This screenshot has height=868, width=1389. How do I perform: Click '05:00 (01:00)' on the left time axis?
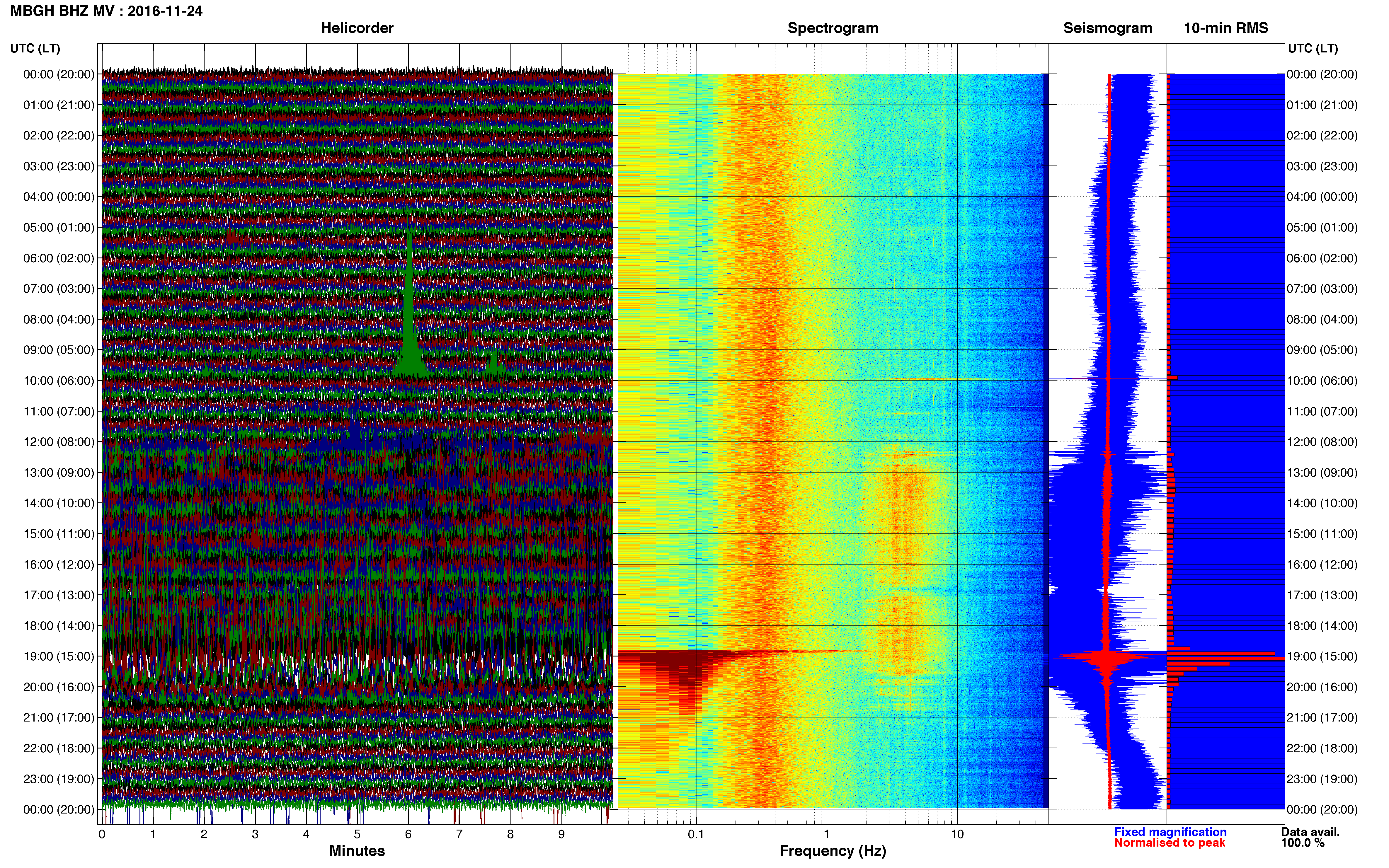click(59, 227)
